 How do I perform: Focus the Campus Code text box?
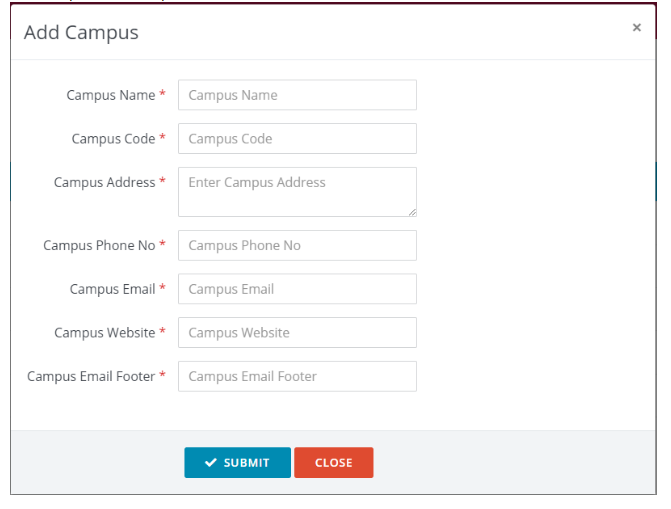click(x=297, y=139)
